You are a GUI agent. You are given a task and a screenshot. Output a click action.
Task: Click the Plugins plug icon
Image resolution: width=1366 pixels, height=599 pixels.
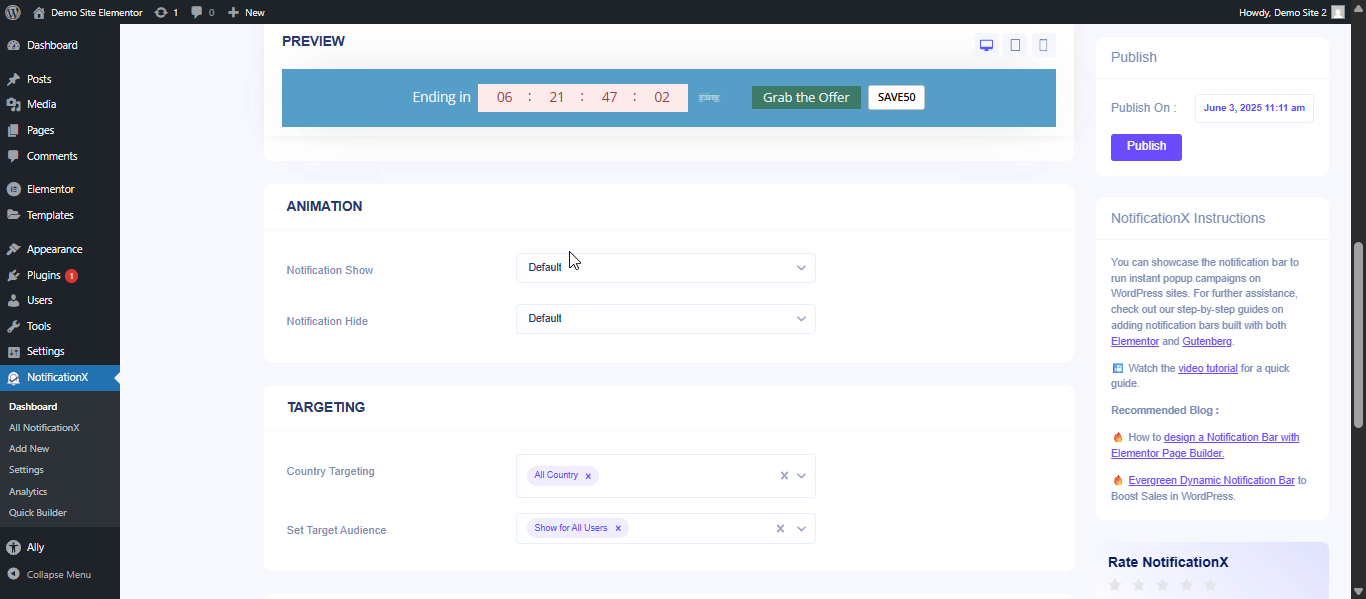[13, 275]
